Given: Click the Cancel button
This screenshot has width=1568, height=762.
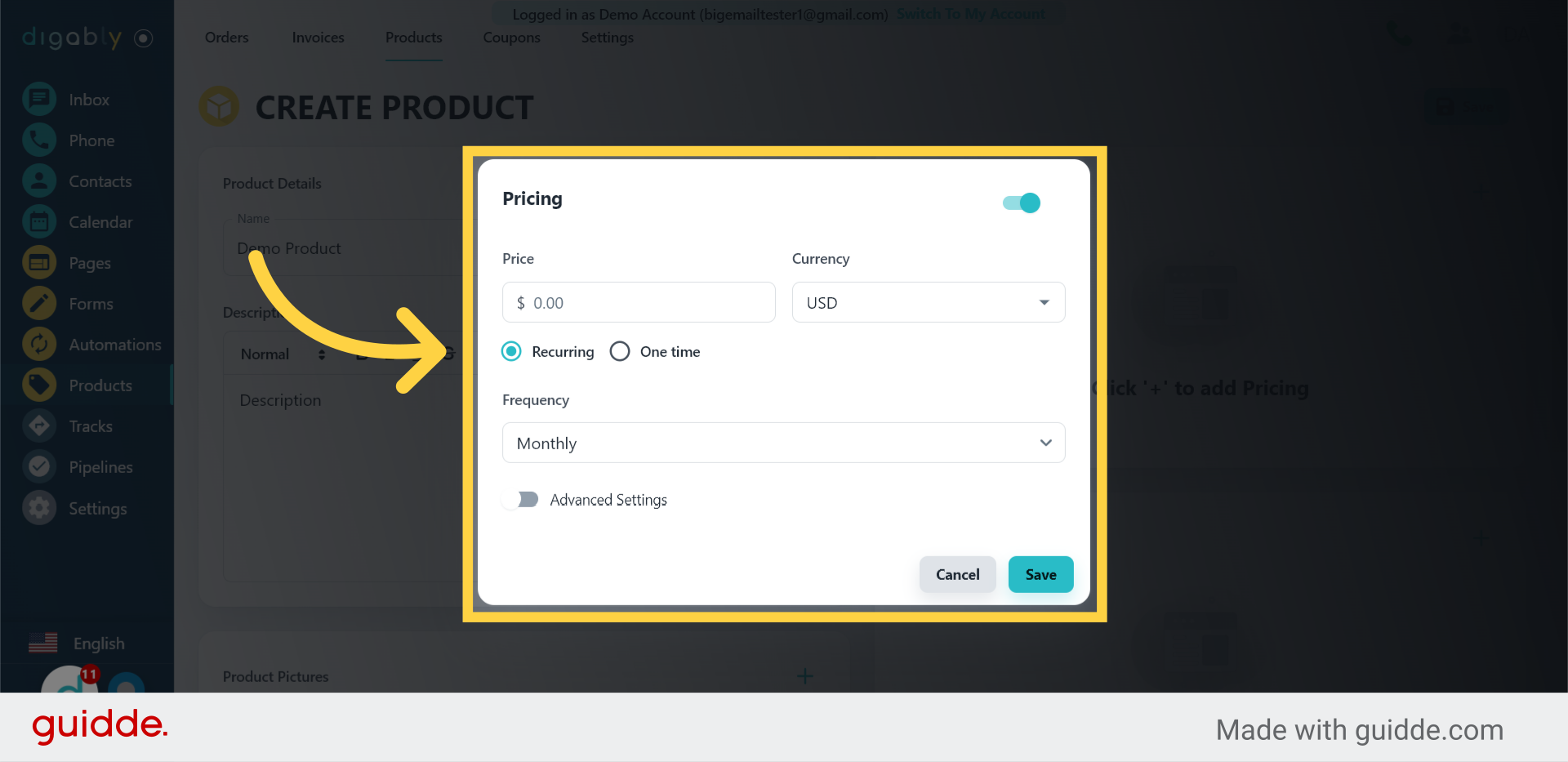Looking at the screenshot, I should (958, 574).
